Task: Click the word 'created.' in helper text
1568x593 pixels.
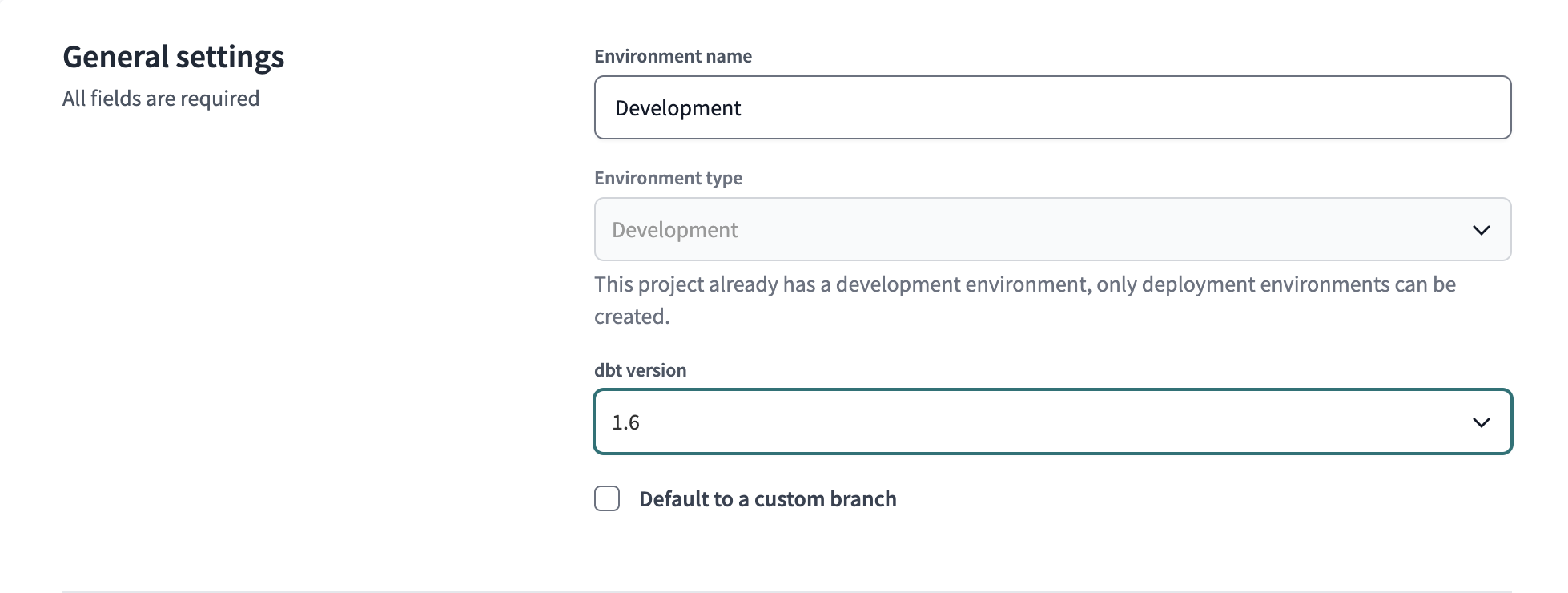Action: click(631, 317)
